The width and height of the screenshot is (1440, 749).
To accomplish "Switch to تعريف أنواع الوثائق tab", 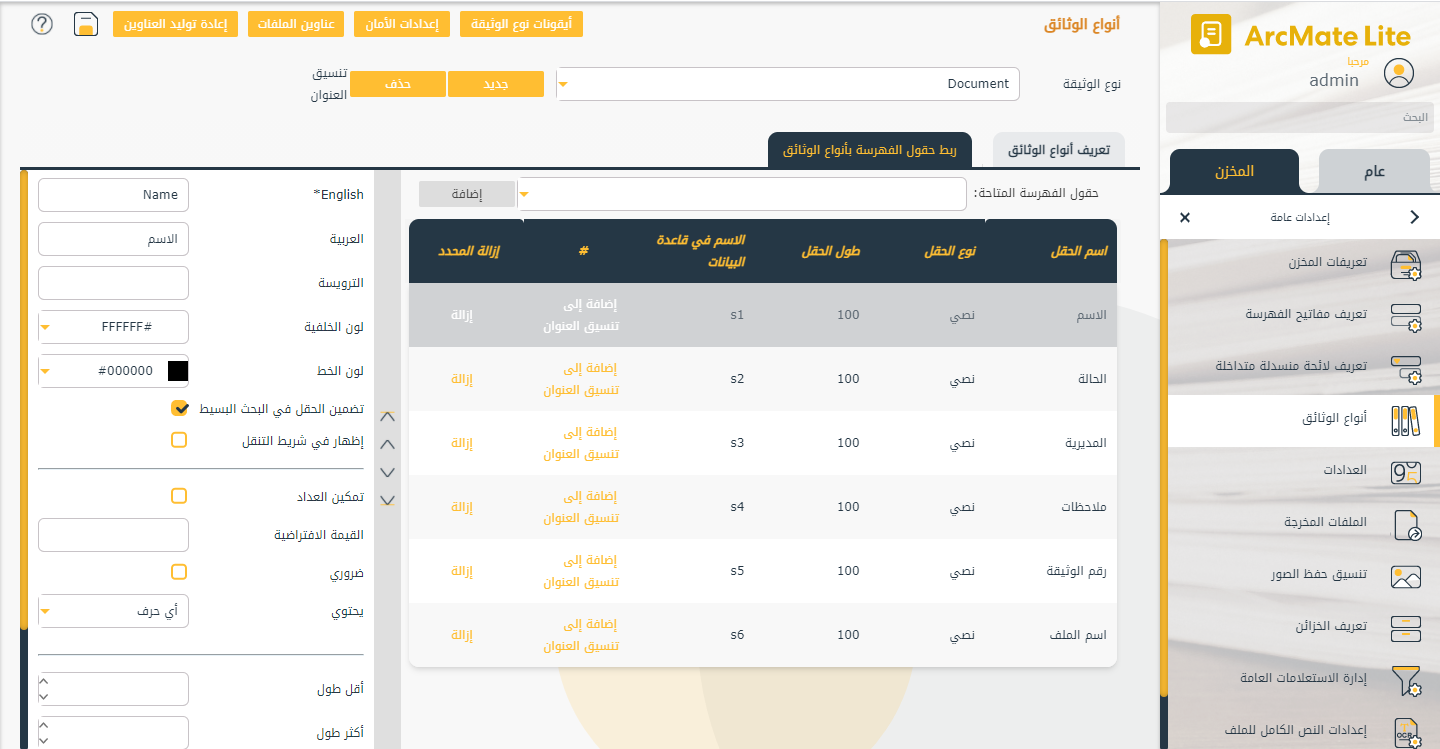I will pos(1058,150).
